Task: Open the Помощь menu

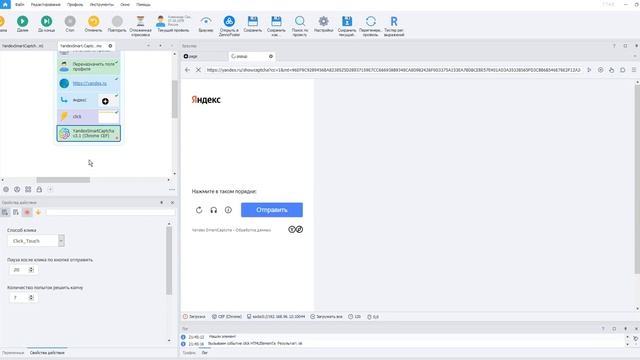Action: coord(143,4)
